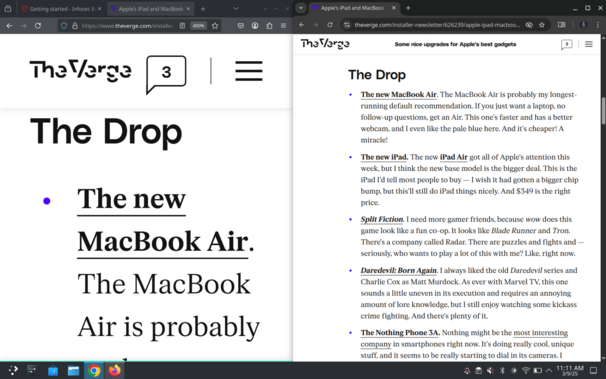The width and height of the screenshot is (606, 379).
Task: Switch to Google Chrome in the taskbar
Action: coord(94,371)
